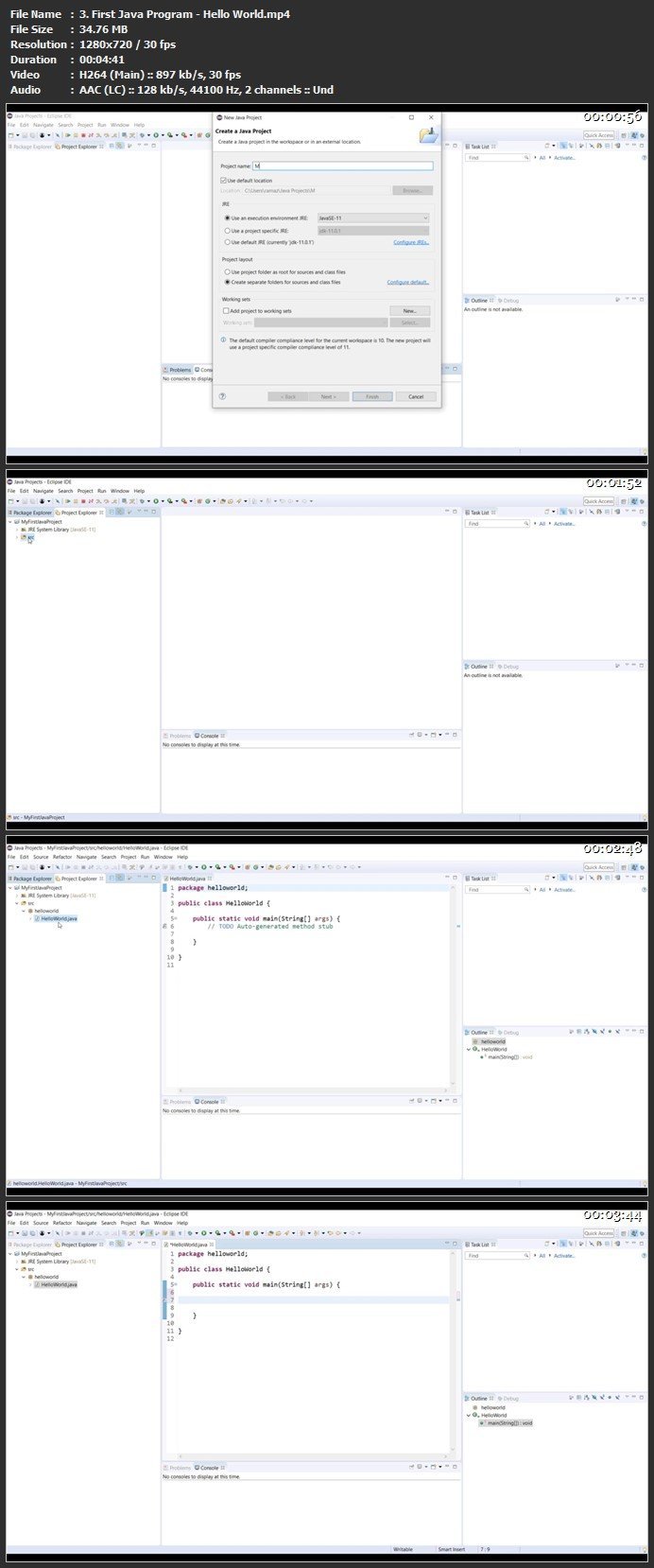Click Finish in New Java Project dialog
The width and height of the screenshot is (654, 1568).
tap(372, 396)
